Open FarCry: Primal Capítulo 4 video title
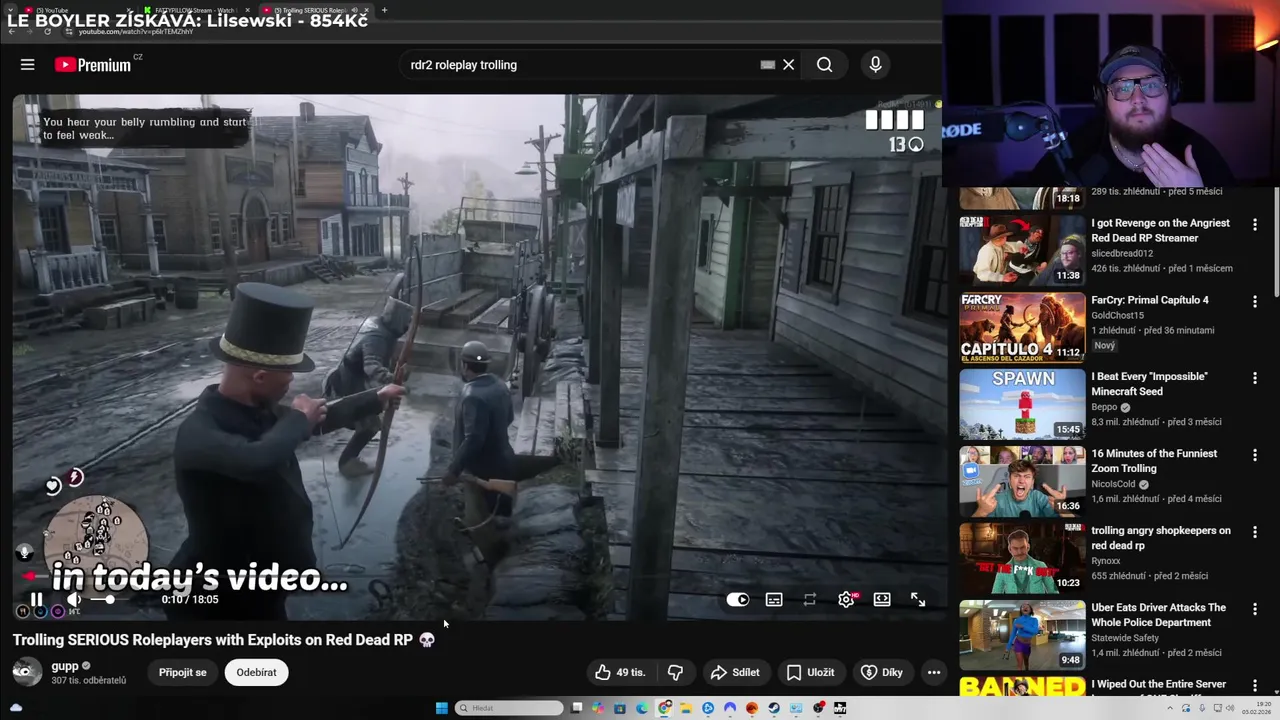Screen dimensions: 1280x720 (1150, 300)
